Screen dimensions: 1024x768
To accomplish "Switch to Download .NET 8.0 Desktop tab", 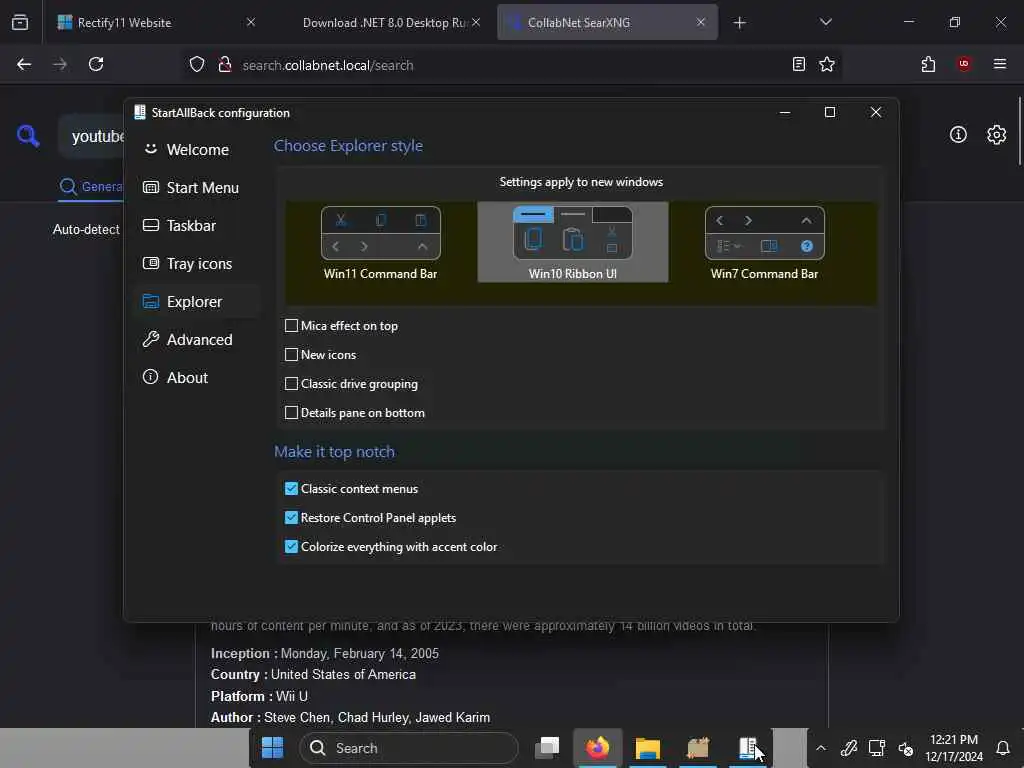I will (x=385, y=22).
